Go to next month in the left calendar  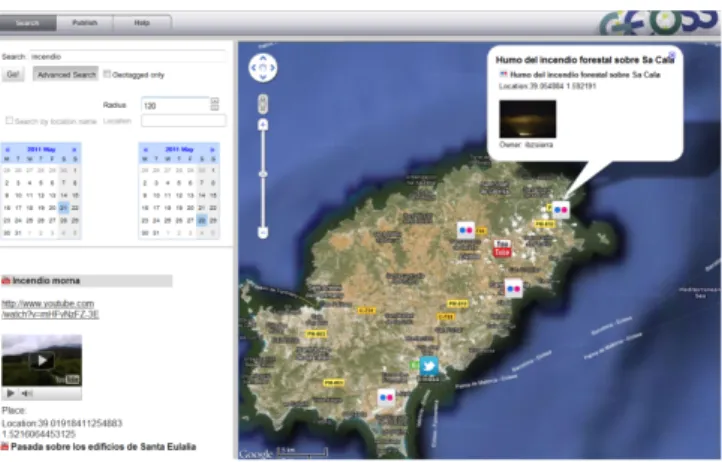coord(74,149)
